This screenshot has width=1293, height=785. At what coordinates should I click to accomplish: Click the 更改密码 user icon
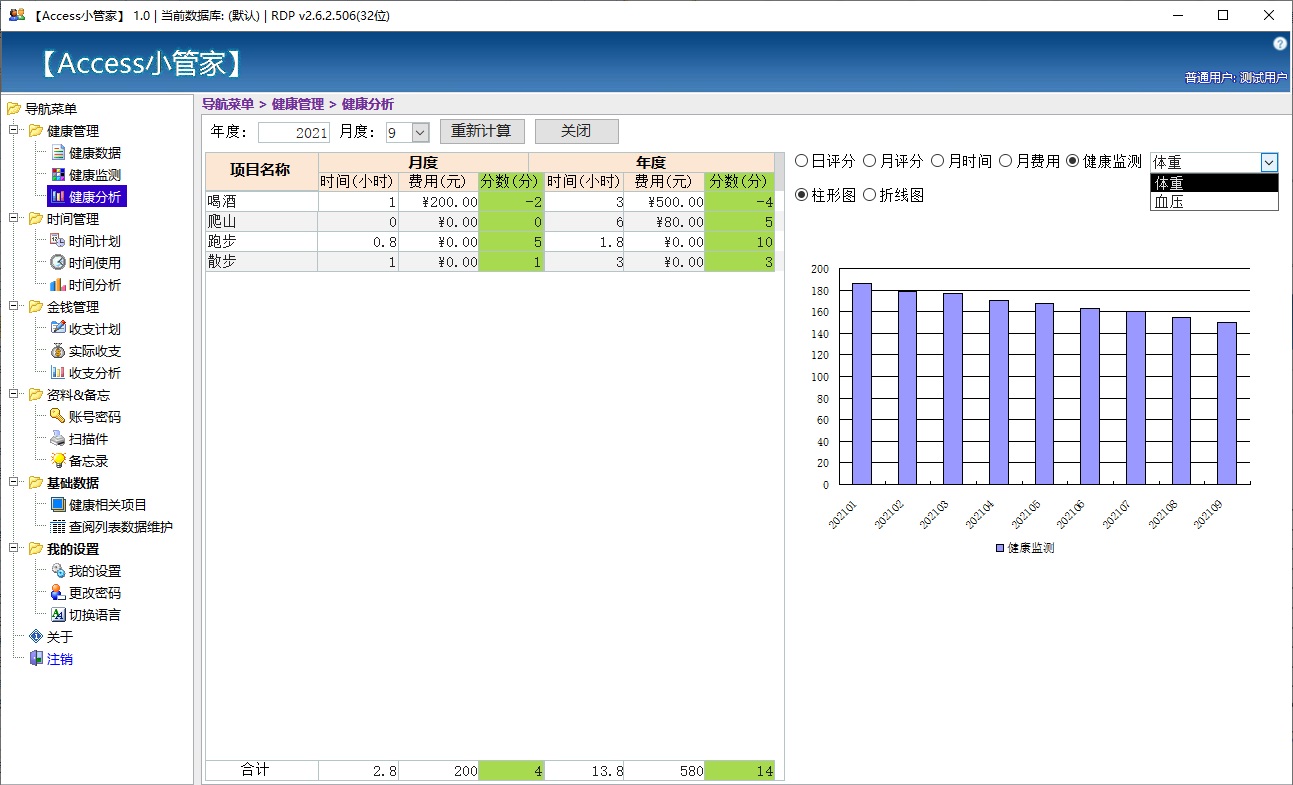click(58, 593)
